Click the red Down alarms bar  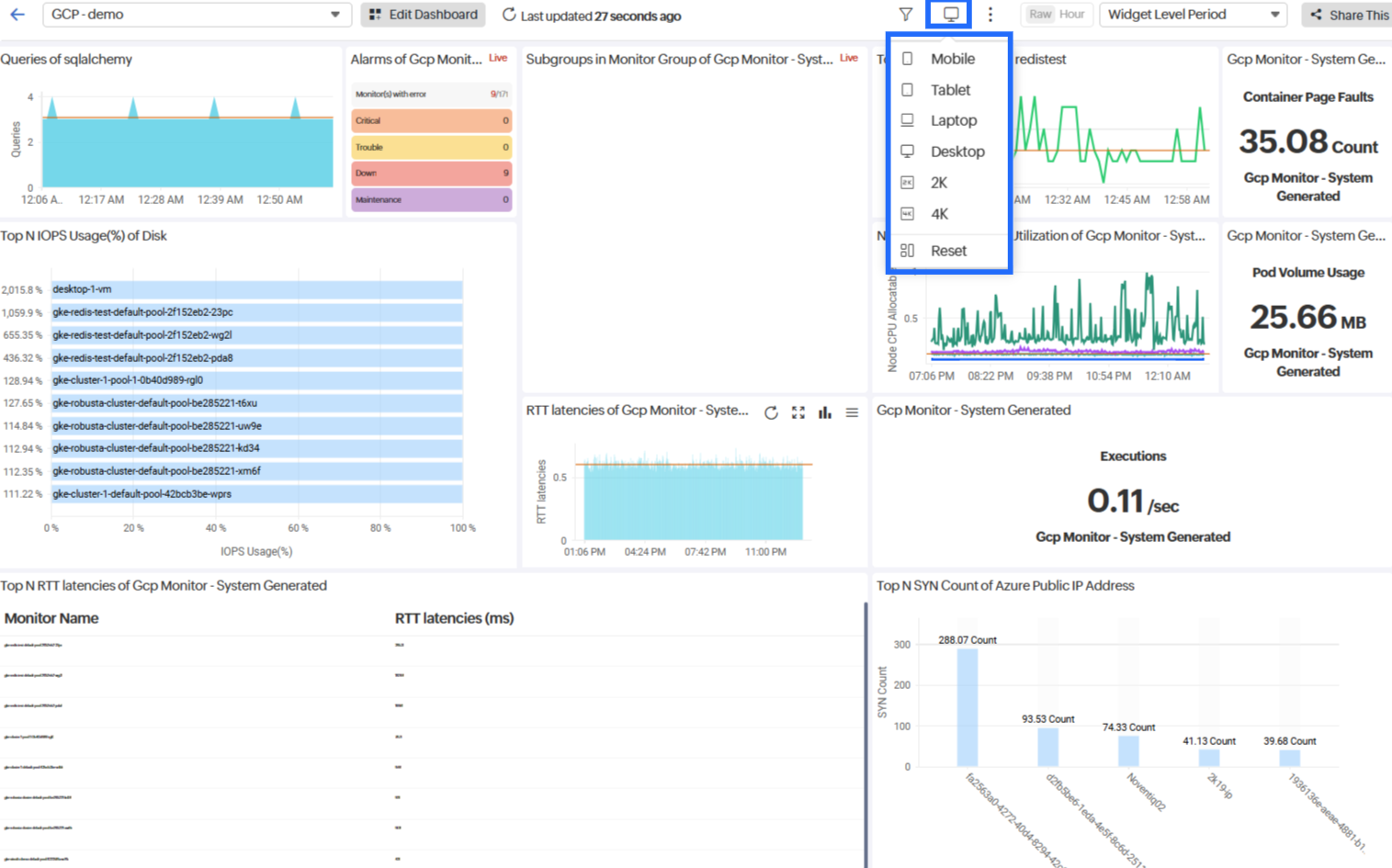[431, 173]
